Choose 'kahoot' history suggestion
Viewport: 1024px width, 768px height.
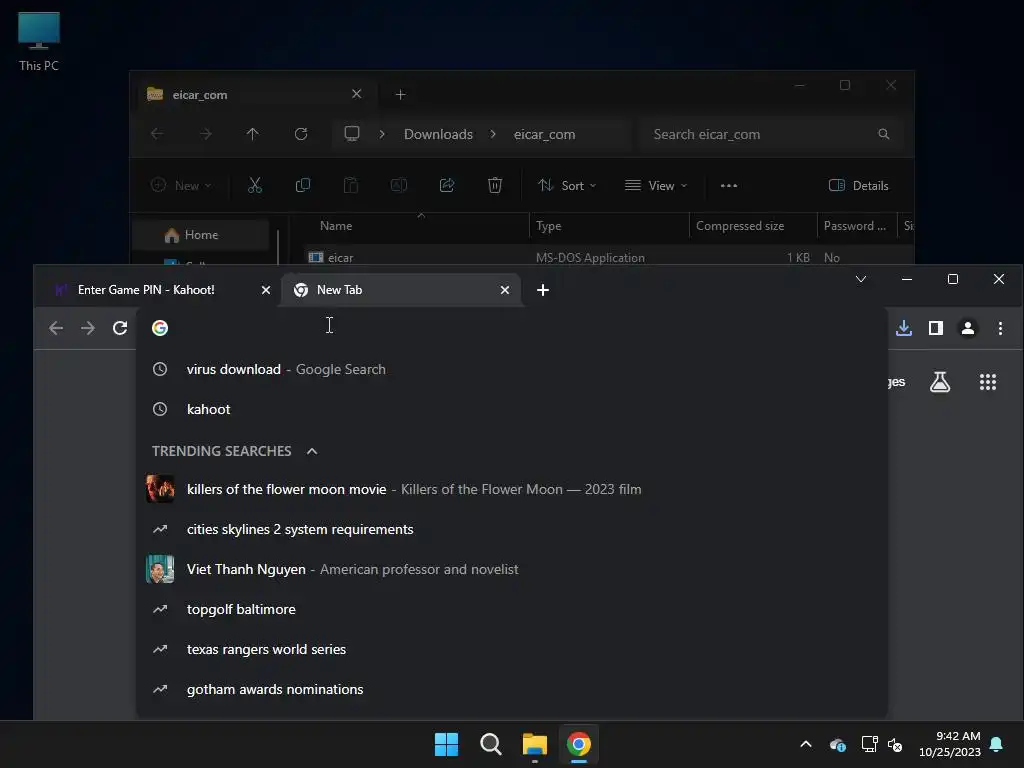[512, 409]
